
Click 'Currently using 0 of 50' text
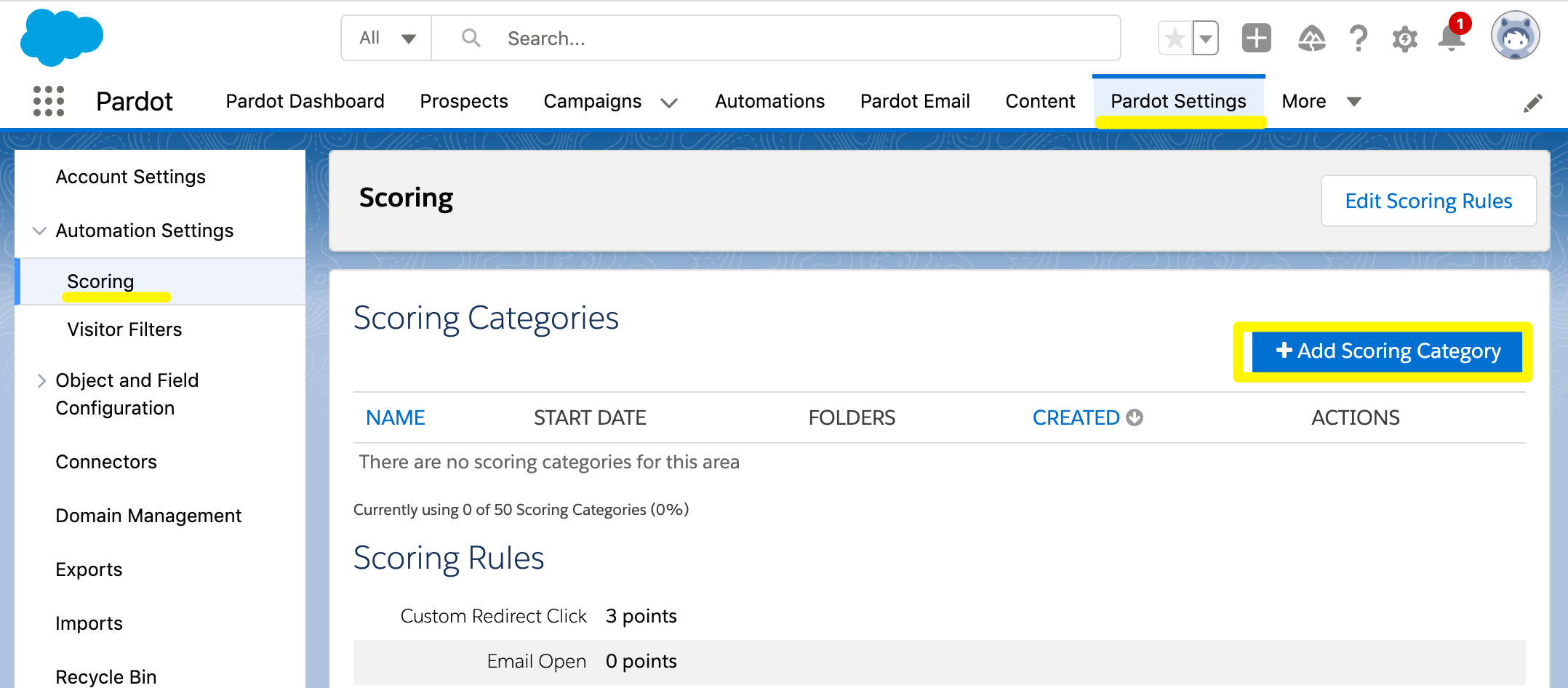[521, 509]
